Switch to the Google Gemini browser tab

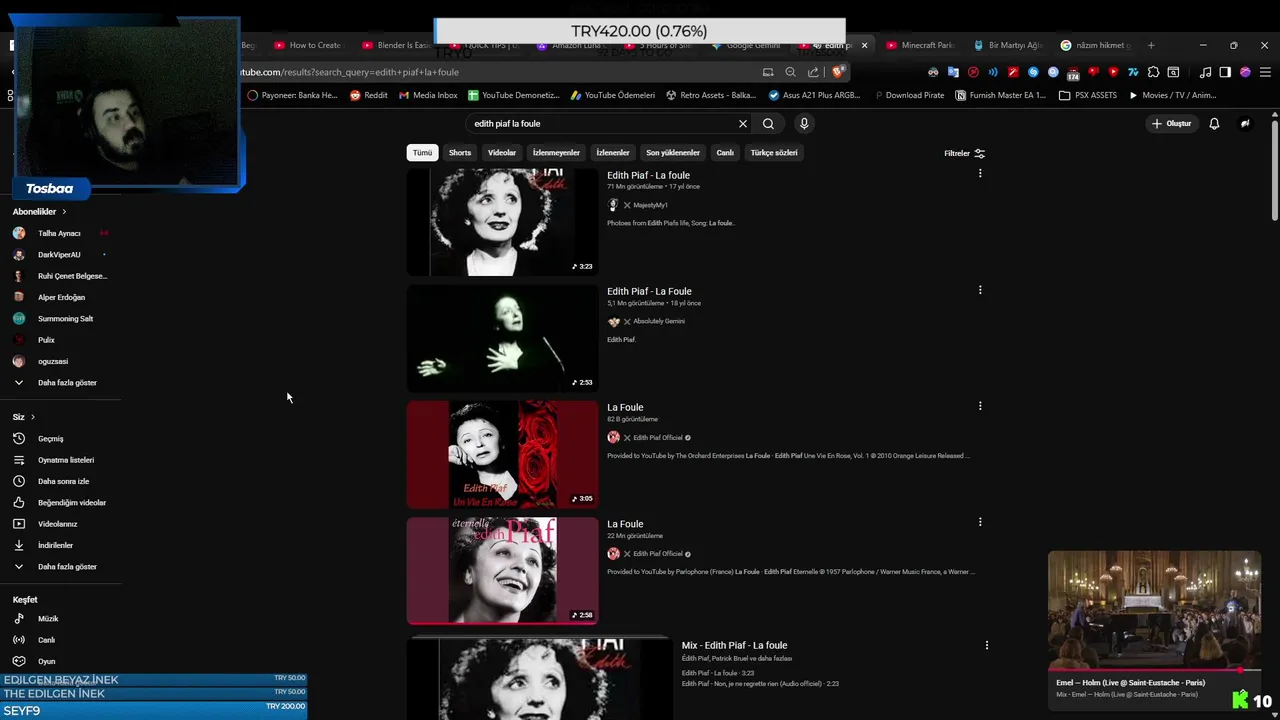(x=746, y=45)
